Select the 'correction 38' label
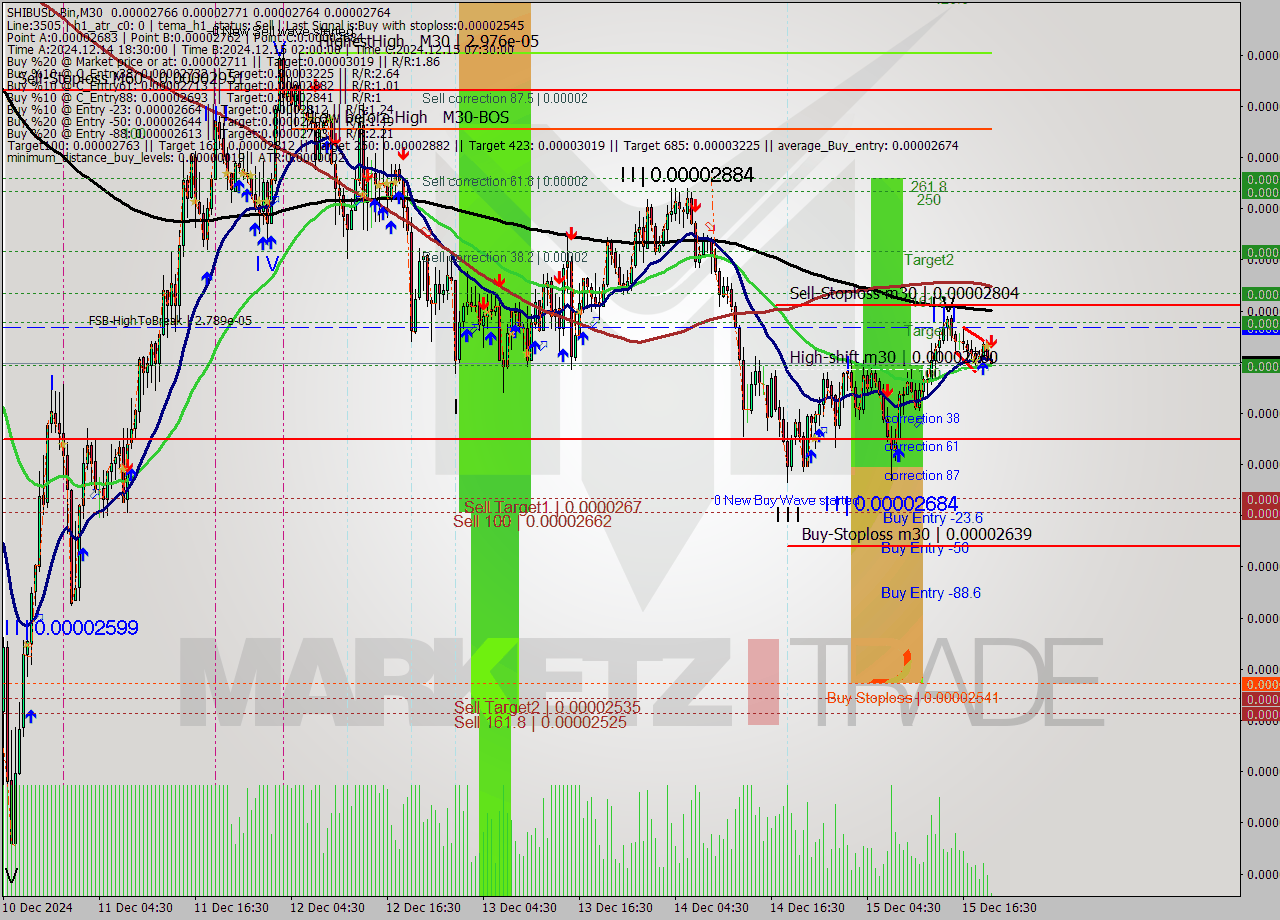This screenshot has height=920, width=1280. pos(922,419)
